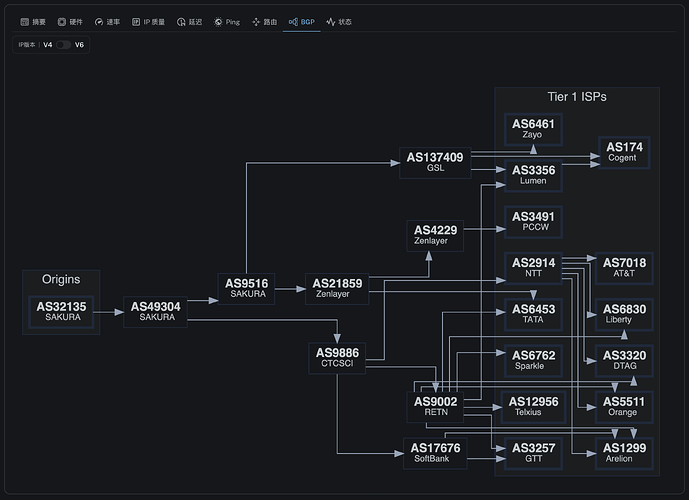689x500 pixels.
Task: Select the AS3356 Lumen node
Action: click(533, 176)
